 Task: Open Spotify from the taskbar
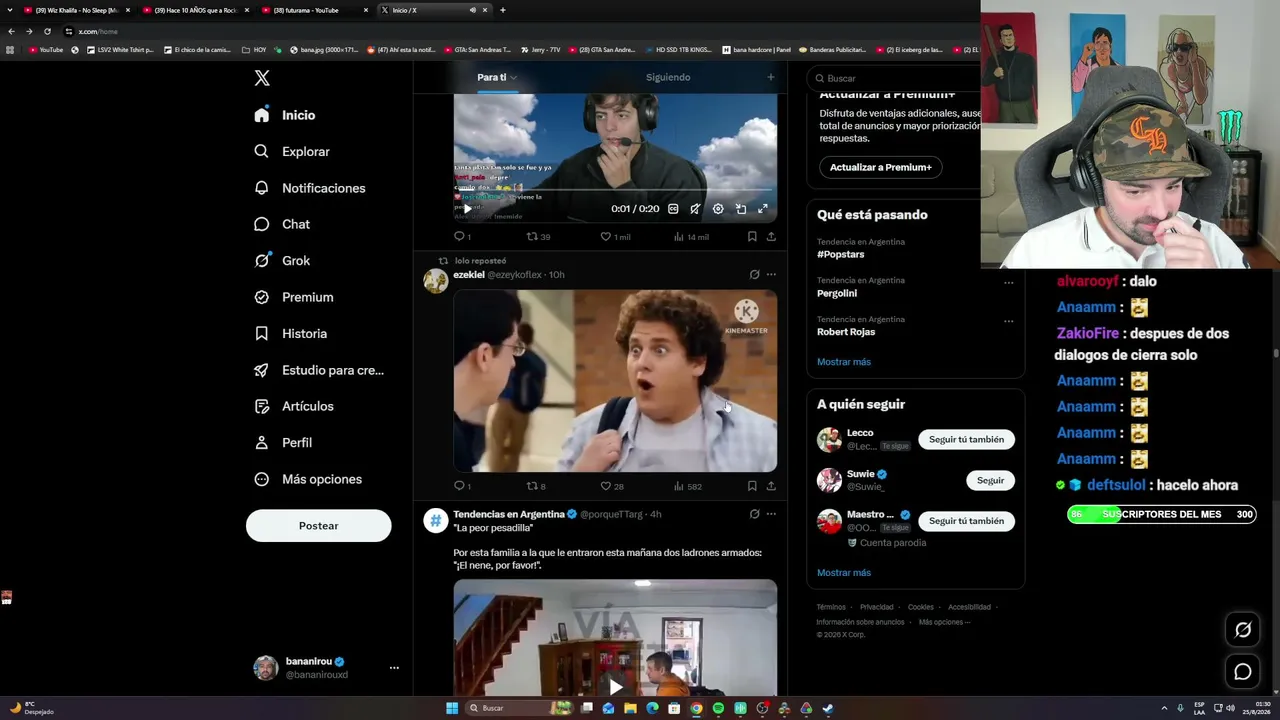718,708
